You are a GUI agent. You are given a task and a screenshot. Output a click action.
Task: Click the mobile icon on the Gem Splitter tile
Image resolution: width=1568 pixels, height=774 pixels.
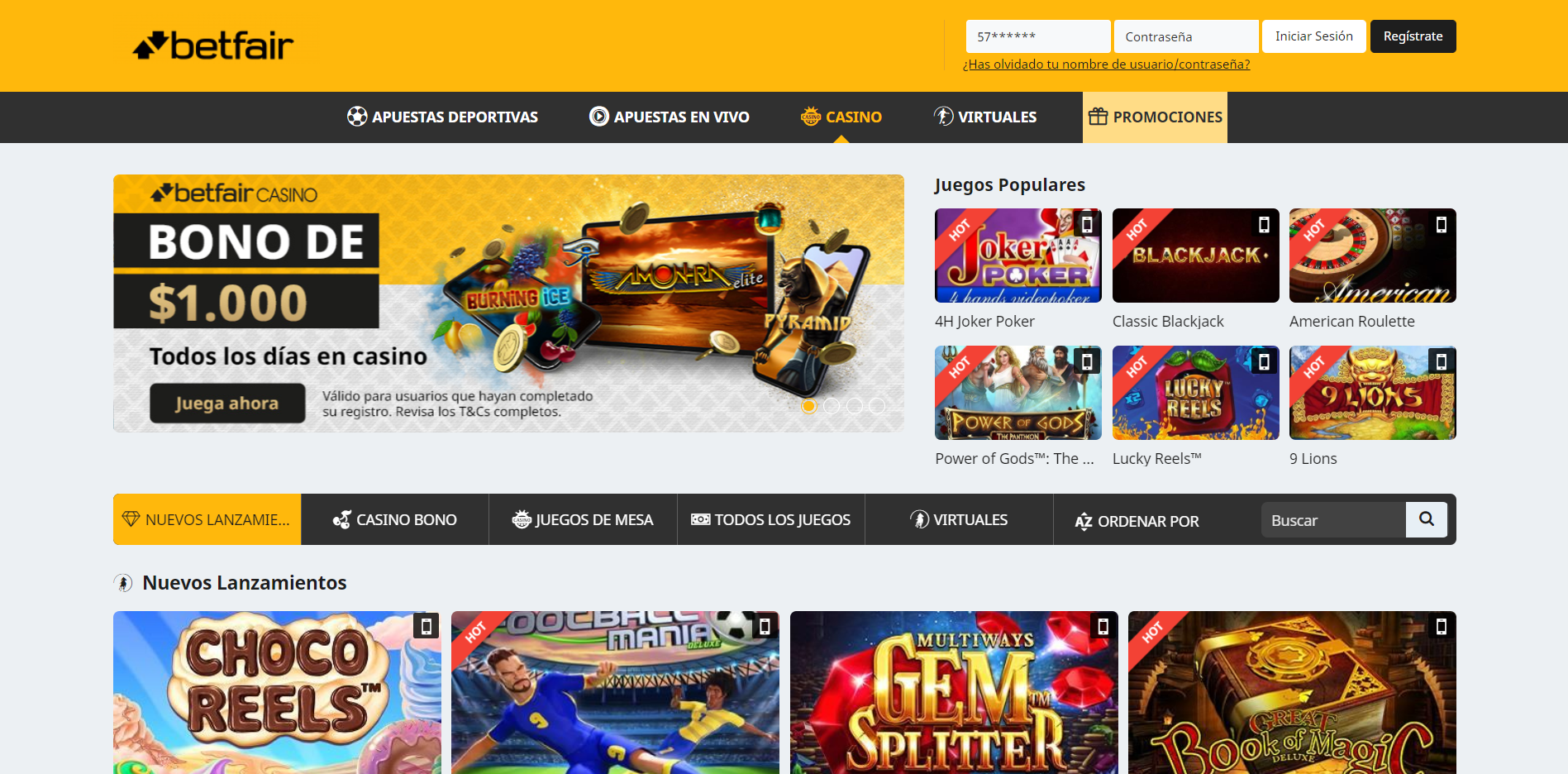pyautogui.click(x=1103, y=627)
